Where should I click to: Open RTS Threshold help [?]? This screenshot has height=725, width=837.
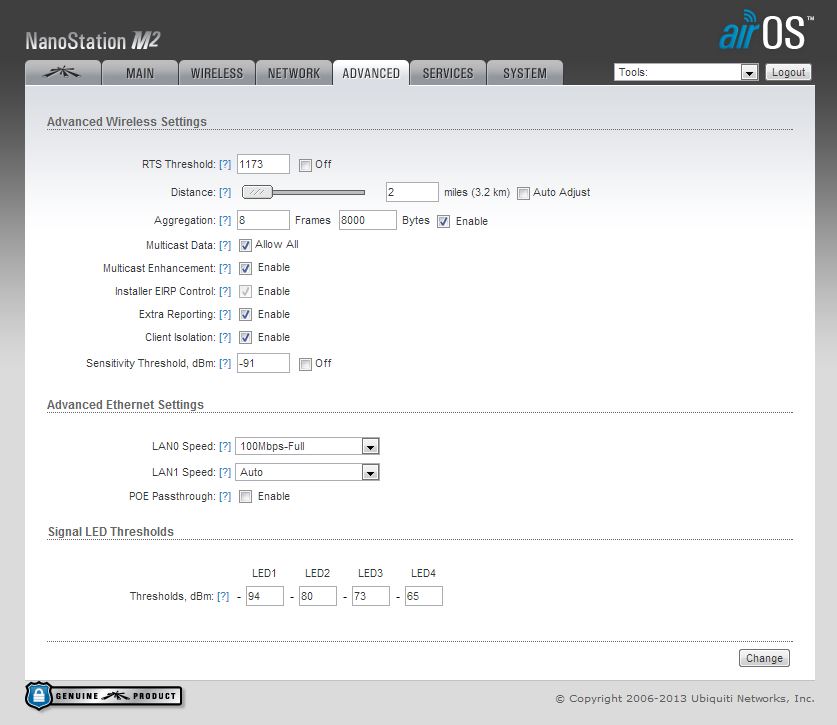(225, 164)
